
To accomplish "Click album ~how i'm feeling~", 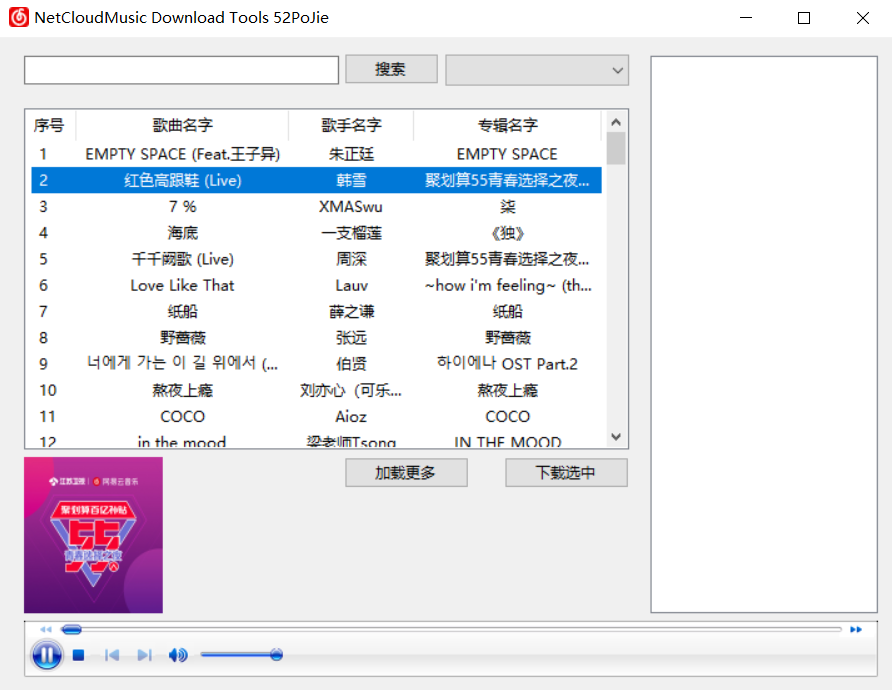I will (x=507, y=285).
